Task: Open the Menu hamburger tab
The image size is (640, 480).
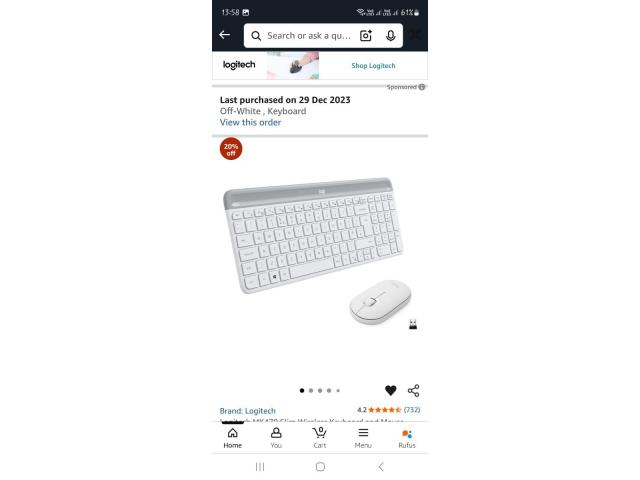Action: [x=363, y=438]
